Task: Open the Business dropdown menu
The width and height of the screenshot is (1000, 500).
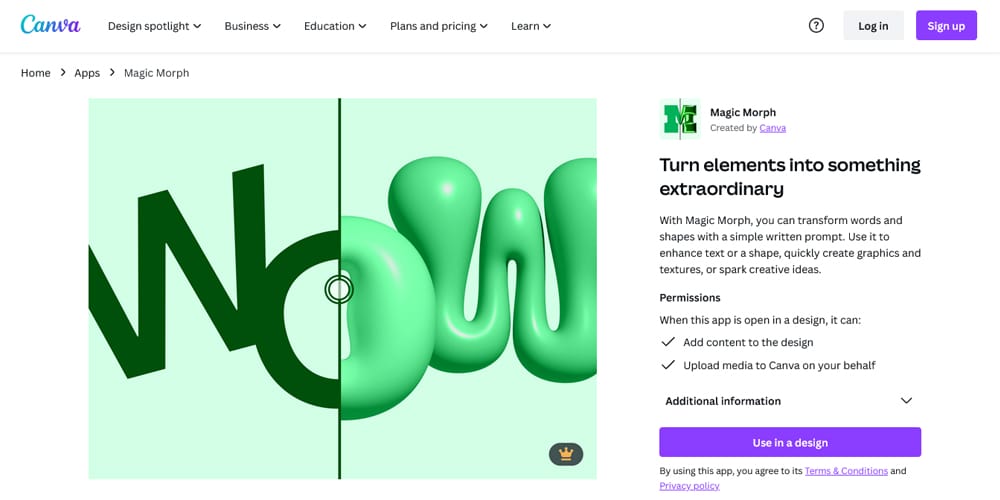Action: coord(252,26)
